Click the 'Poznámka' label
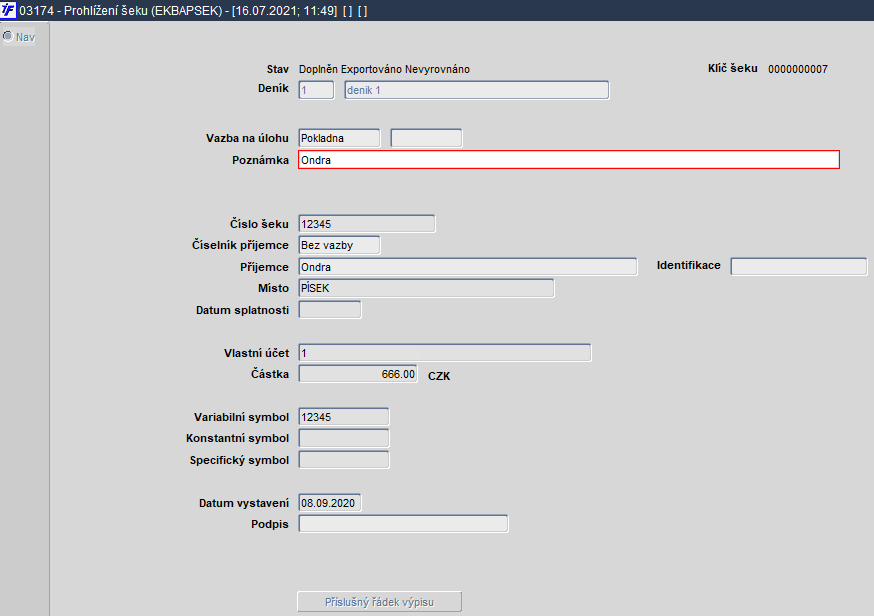The width and height of the screenshot is (874, 616). pyautogui.click(x=260, y=160)
